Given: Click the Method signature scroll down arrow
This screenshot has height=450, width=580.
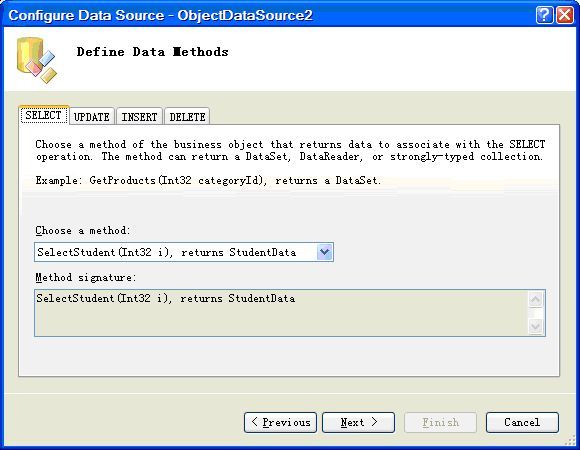Looking at the screenshot, I should (536, 326).
